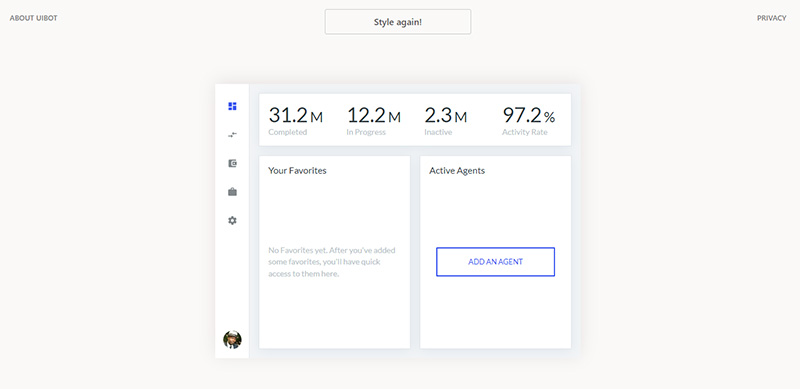
Task: Click the Inactive label
Action: (438, 132)
